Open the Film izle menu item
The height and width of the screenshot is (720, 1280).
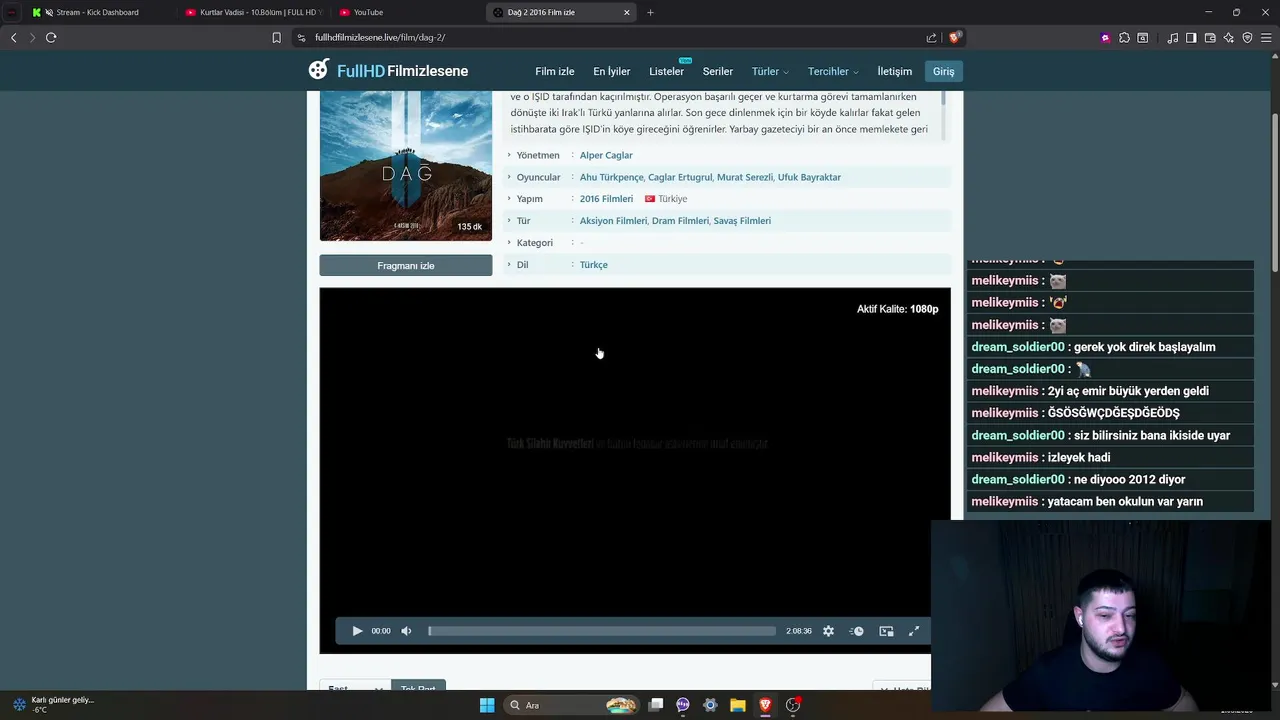pyautogui.click(x=555, y=71)
